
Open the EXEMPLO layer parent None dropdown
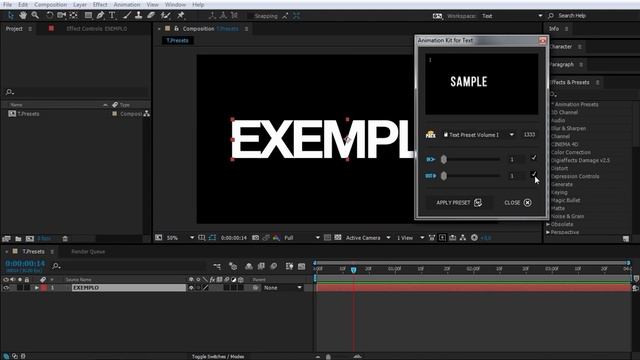pos(282,288)
